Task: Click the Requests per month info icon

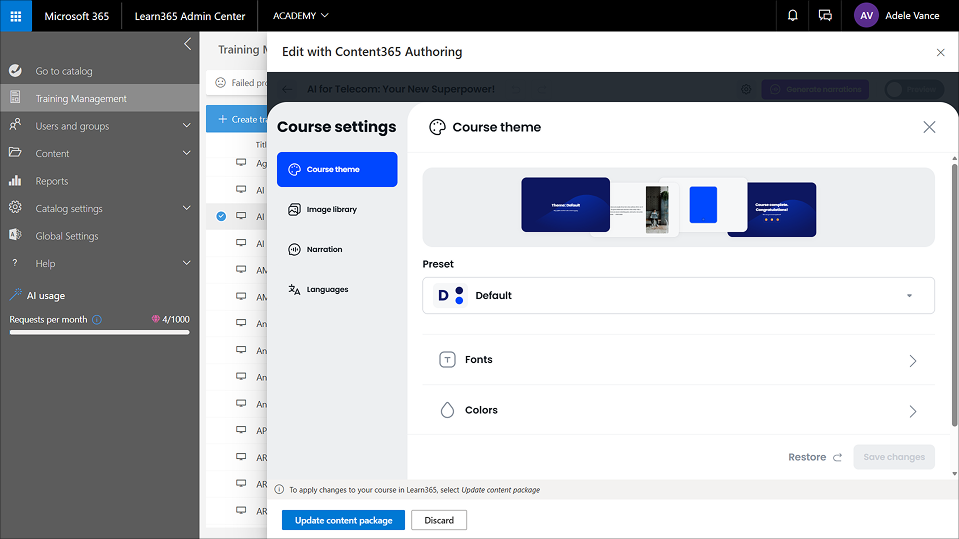Action: point(97,320)
